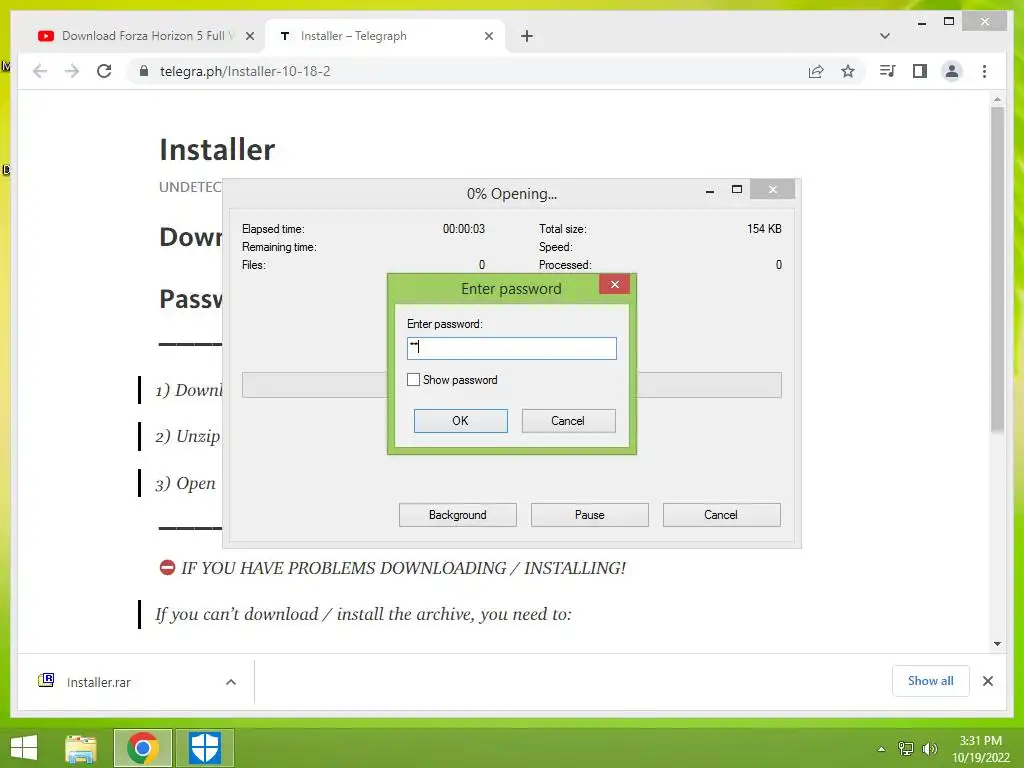Bookmark this page with the star
The height and width of the screenshot is (768, 1024).
pyautogui.click(x=848, y=71)
